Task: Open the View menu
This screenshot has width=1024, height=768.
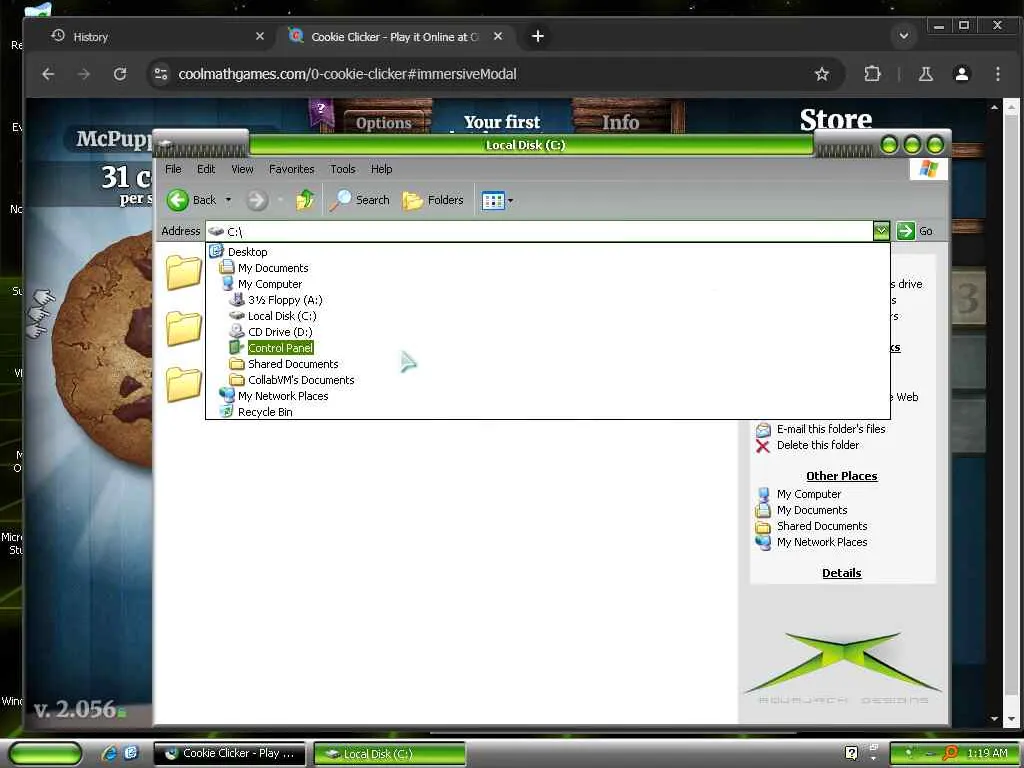Action: [242, 169]
